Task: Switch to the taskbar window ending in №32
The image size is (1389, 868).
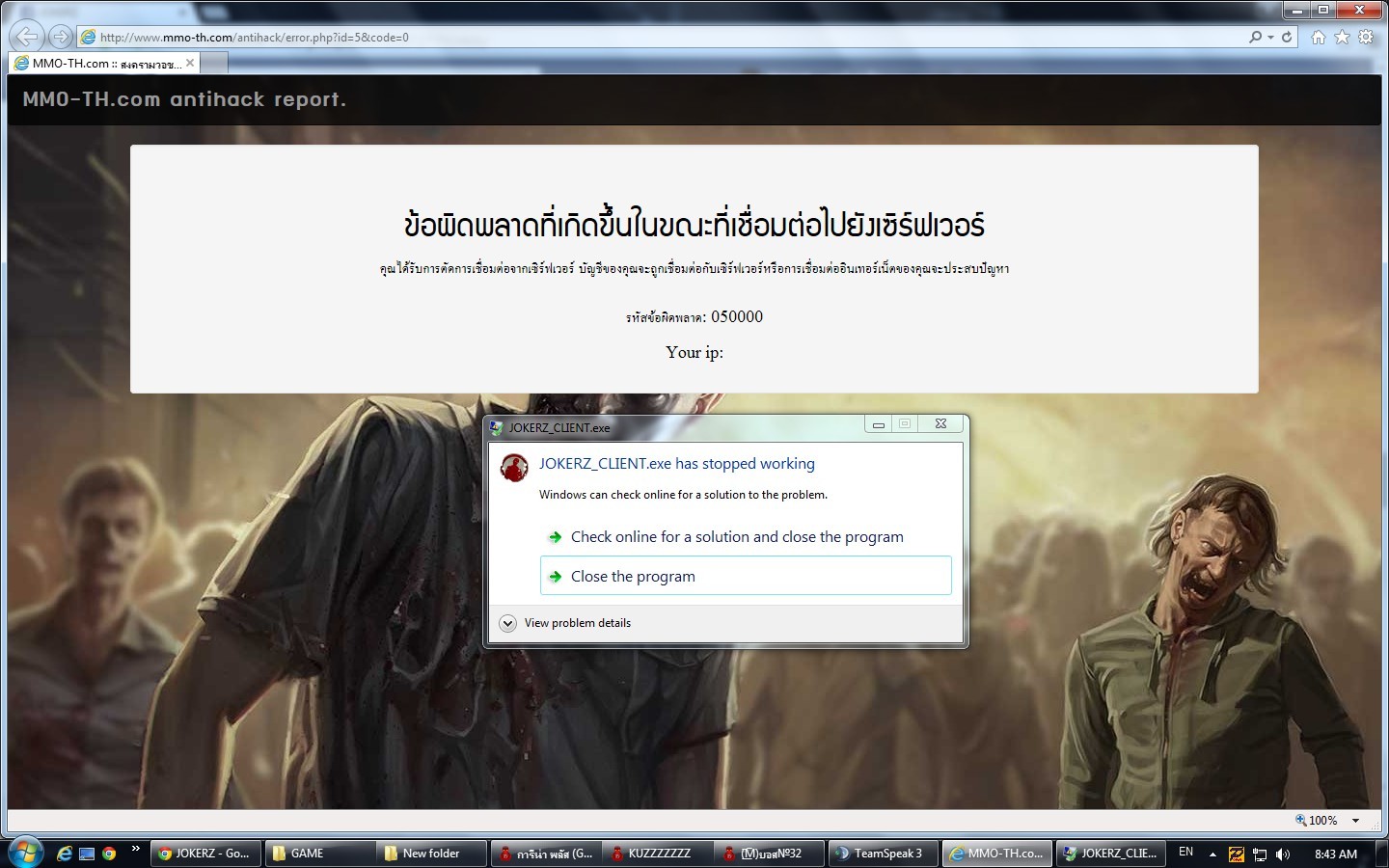Action: [772, 854]
